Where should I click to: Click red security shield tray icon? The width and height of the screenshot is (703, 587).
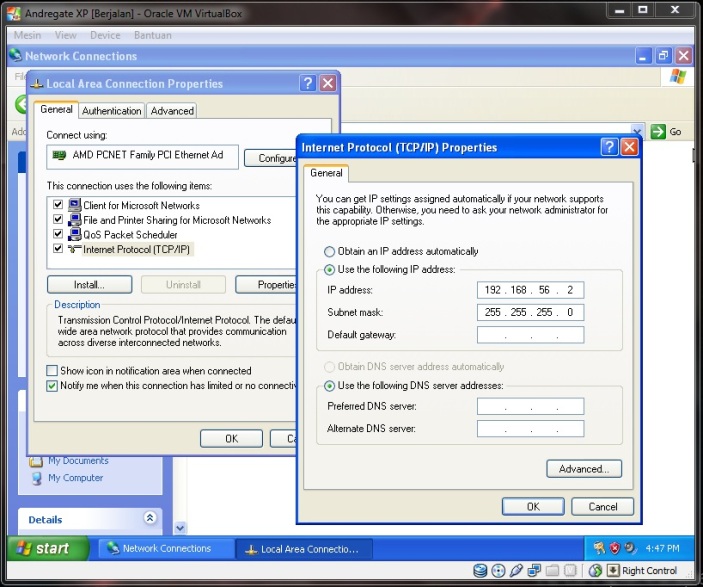click(615, 548)
